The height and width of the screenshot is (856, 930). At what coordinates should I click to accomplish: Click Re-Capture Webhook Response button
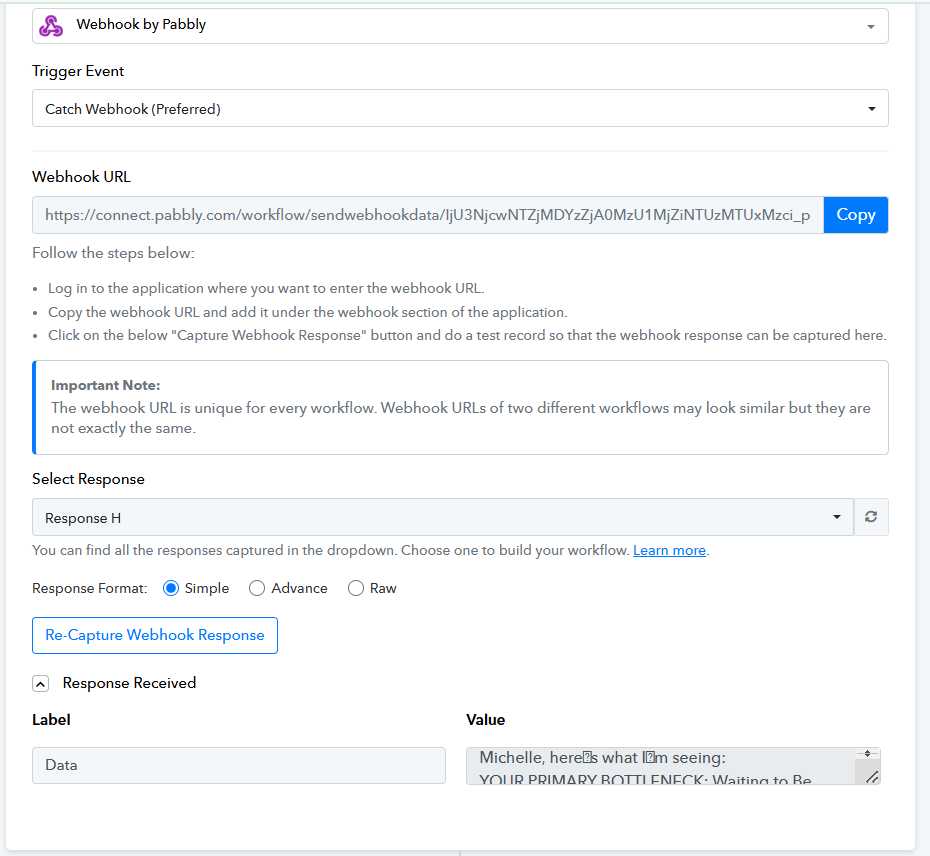tap(155, 635)
